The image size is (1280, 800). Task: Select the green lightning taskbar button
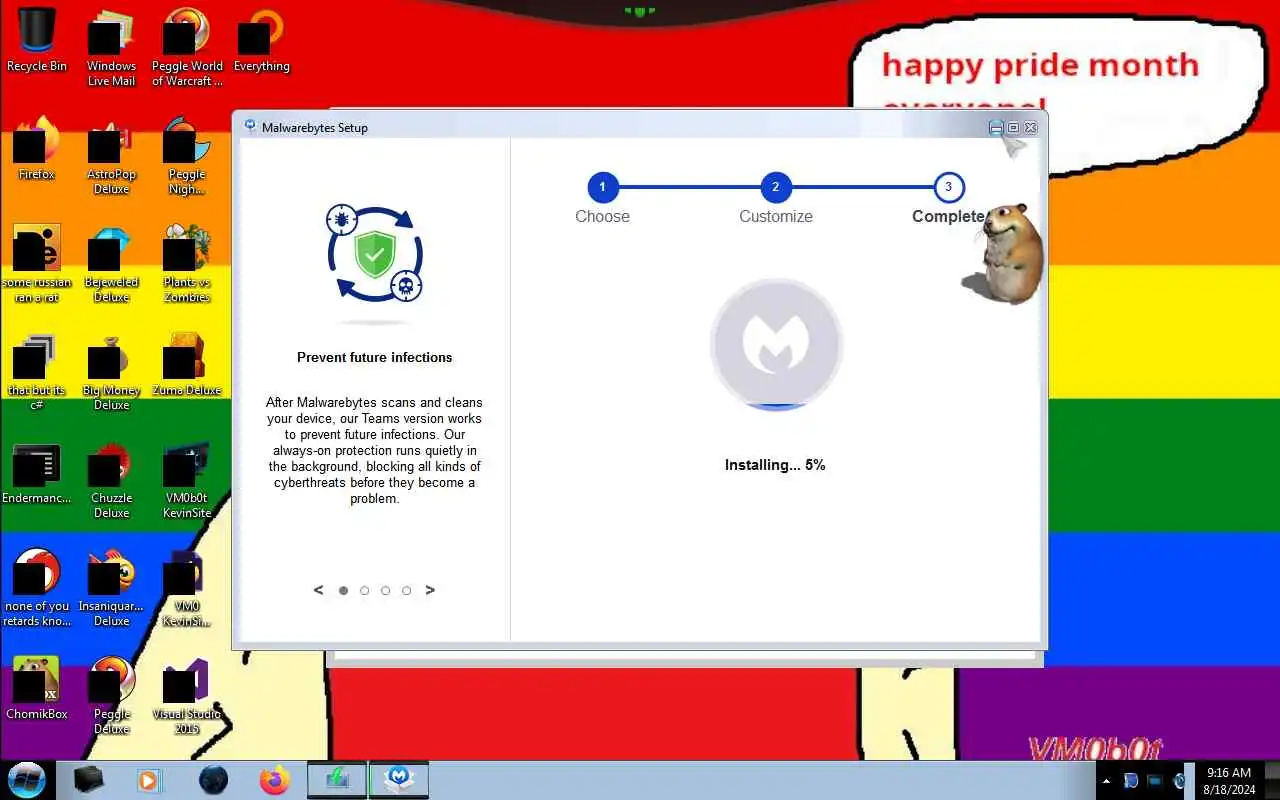click(337, 779)
